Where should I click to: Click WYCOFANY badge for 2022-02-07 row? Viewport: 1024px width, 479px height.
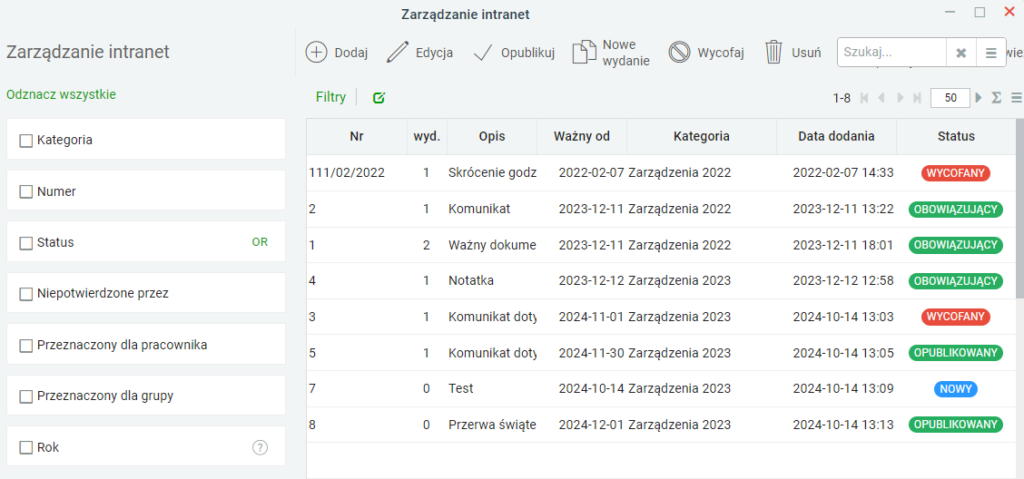[x=956, y=173]
